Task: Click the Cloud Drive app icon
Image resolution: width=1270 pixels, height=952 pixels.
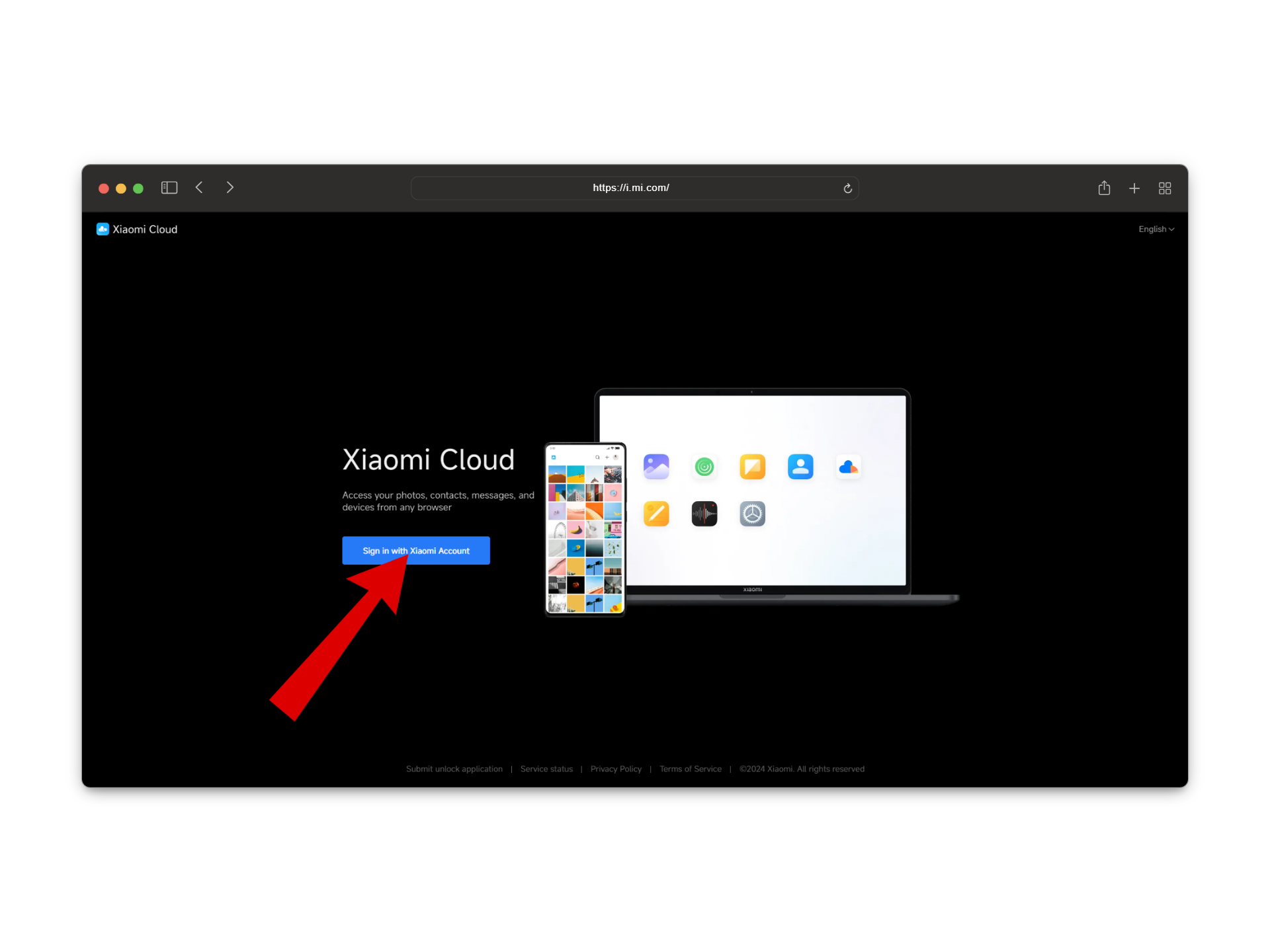Action: 848,467
